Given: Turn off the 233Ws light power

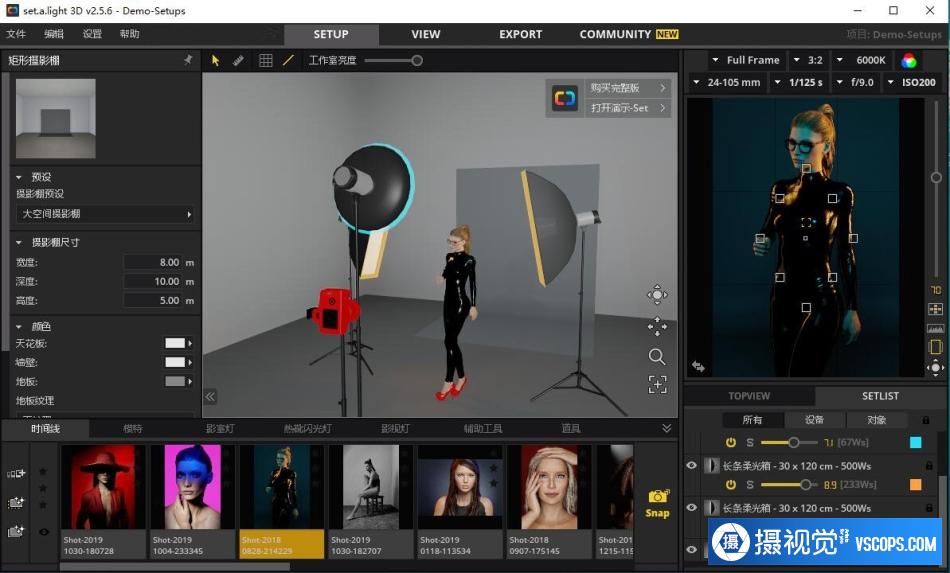Looking at the screenshot, I should (731, 485).
